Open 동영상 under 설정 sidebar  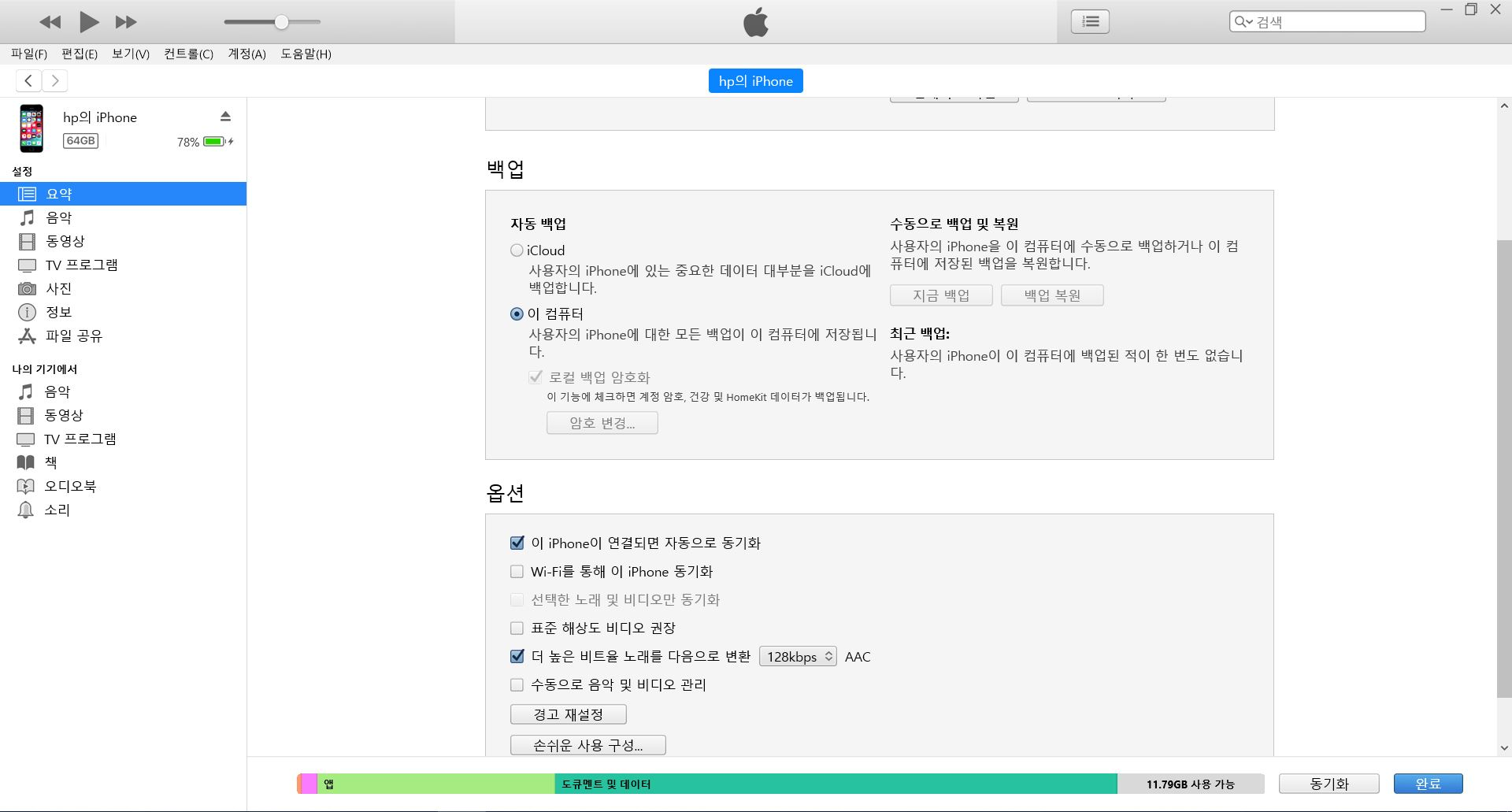point(123,241)
